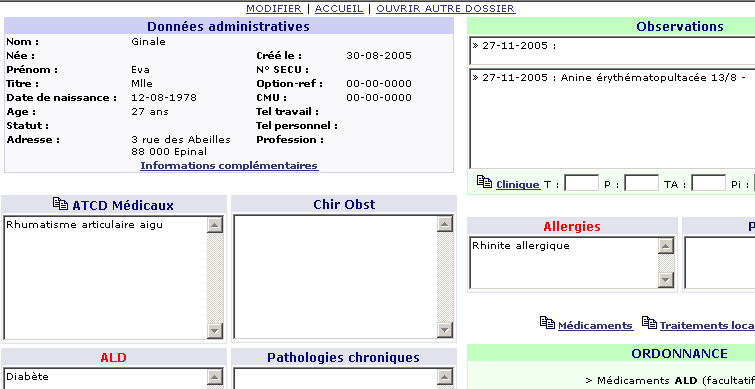Click the address 3 rue des Abeilles
This screenshot has width=755, height=389.
tap(181, 140)
